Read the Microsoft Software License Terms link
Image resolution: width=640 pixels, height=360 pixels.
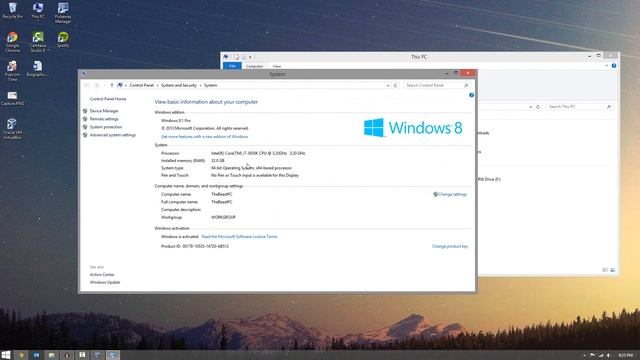239,236
